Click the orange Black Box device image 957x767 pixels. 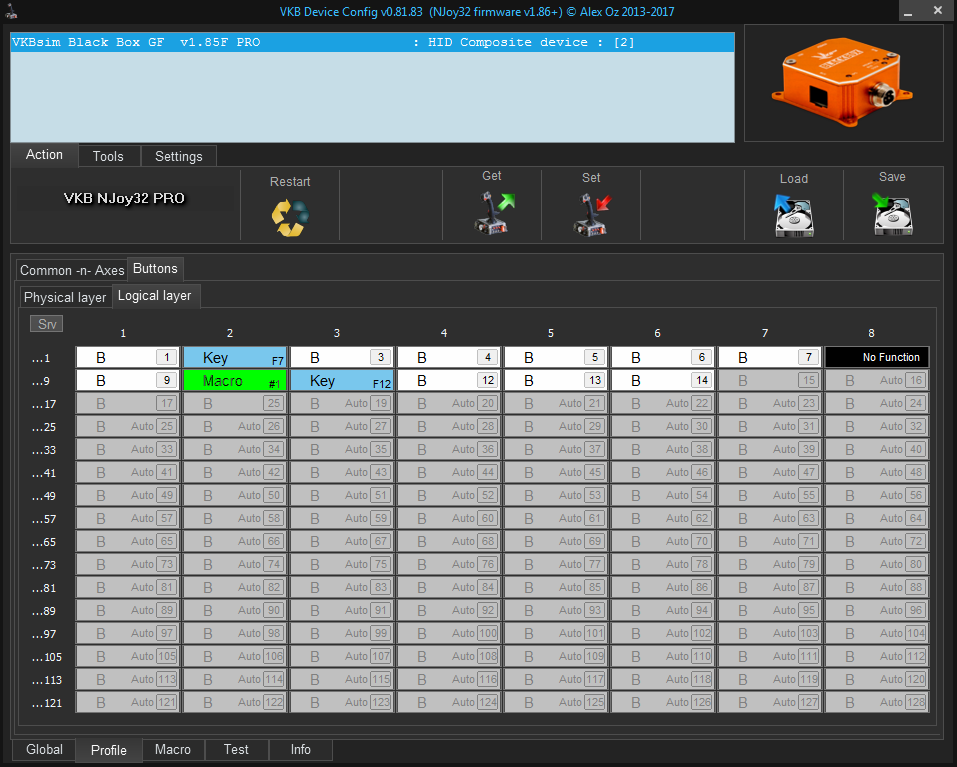pyautogui.click(x=843, y=82)
